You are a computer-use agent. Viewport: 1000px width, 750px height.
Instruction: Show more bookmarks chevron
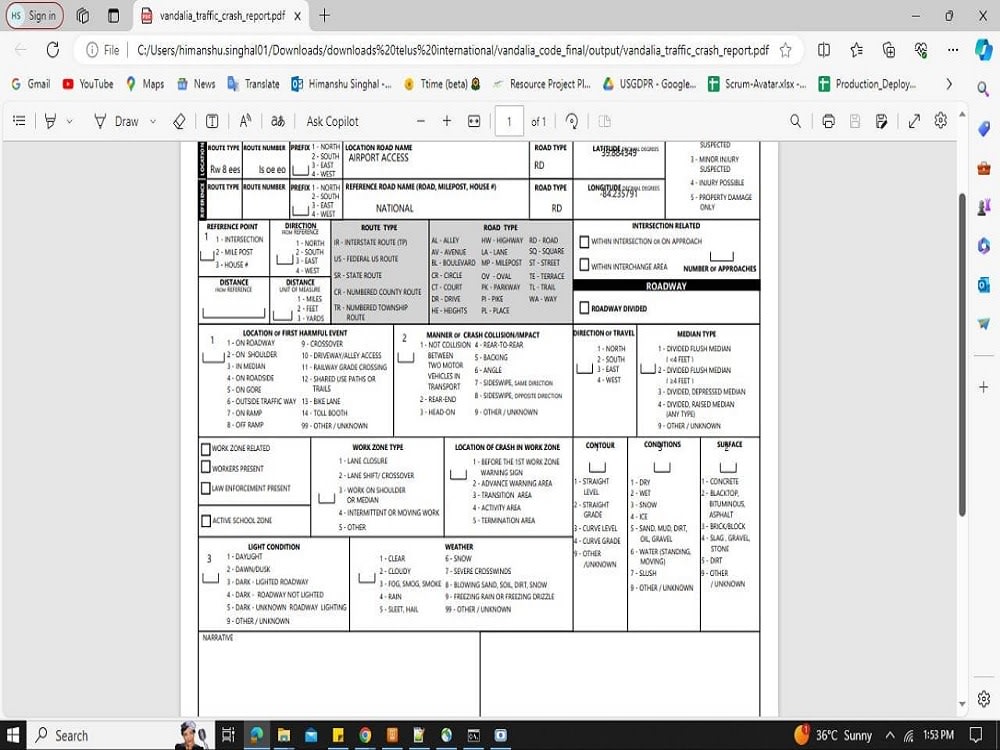click(949, 84)
